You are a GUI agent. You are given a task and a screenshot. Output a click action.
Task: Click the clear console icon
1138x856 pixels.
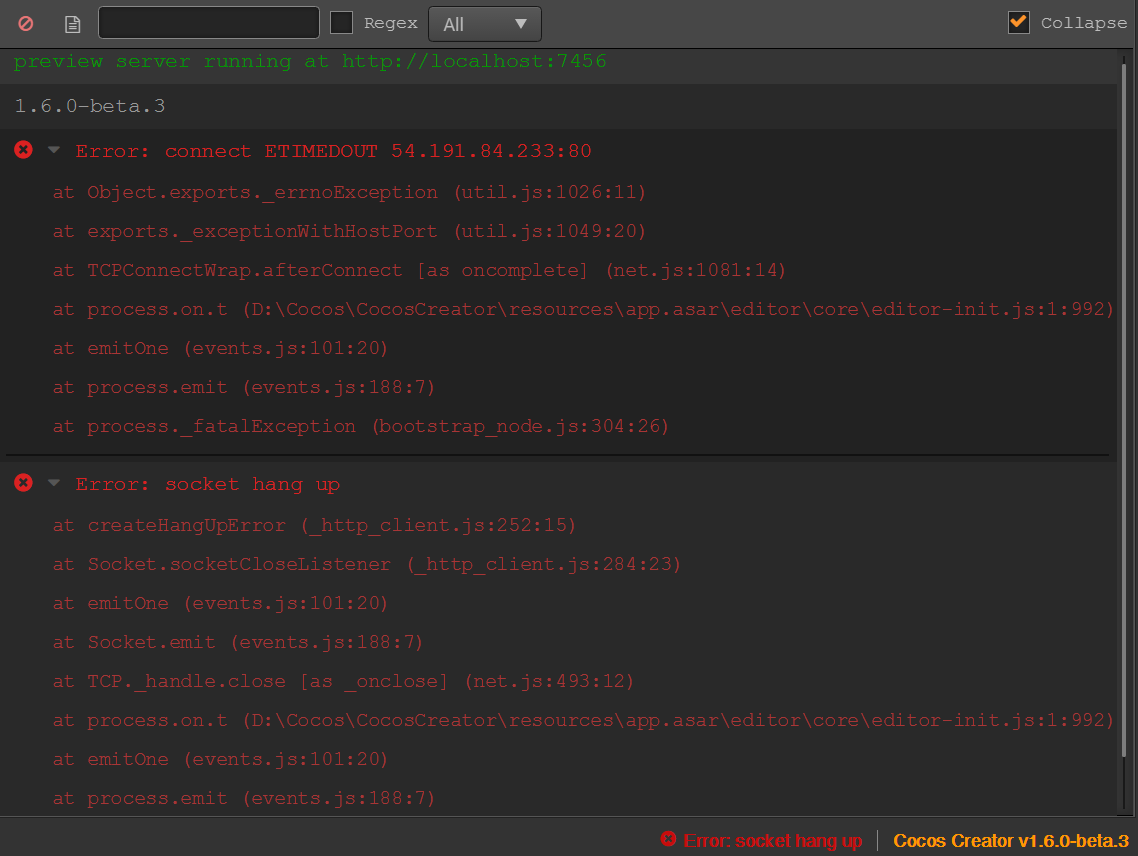(26, 23)
